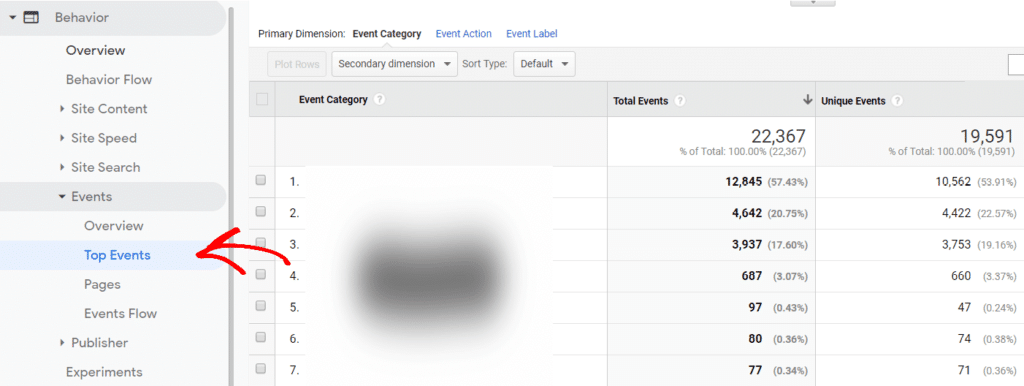Image resolution: width=1024 pixels, height=386 pixels.
Task: Open the Secondary dimension dropdown
Action: tap(394, 64)
